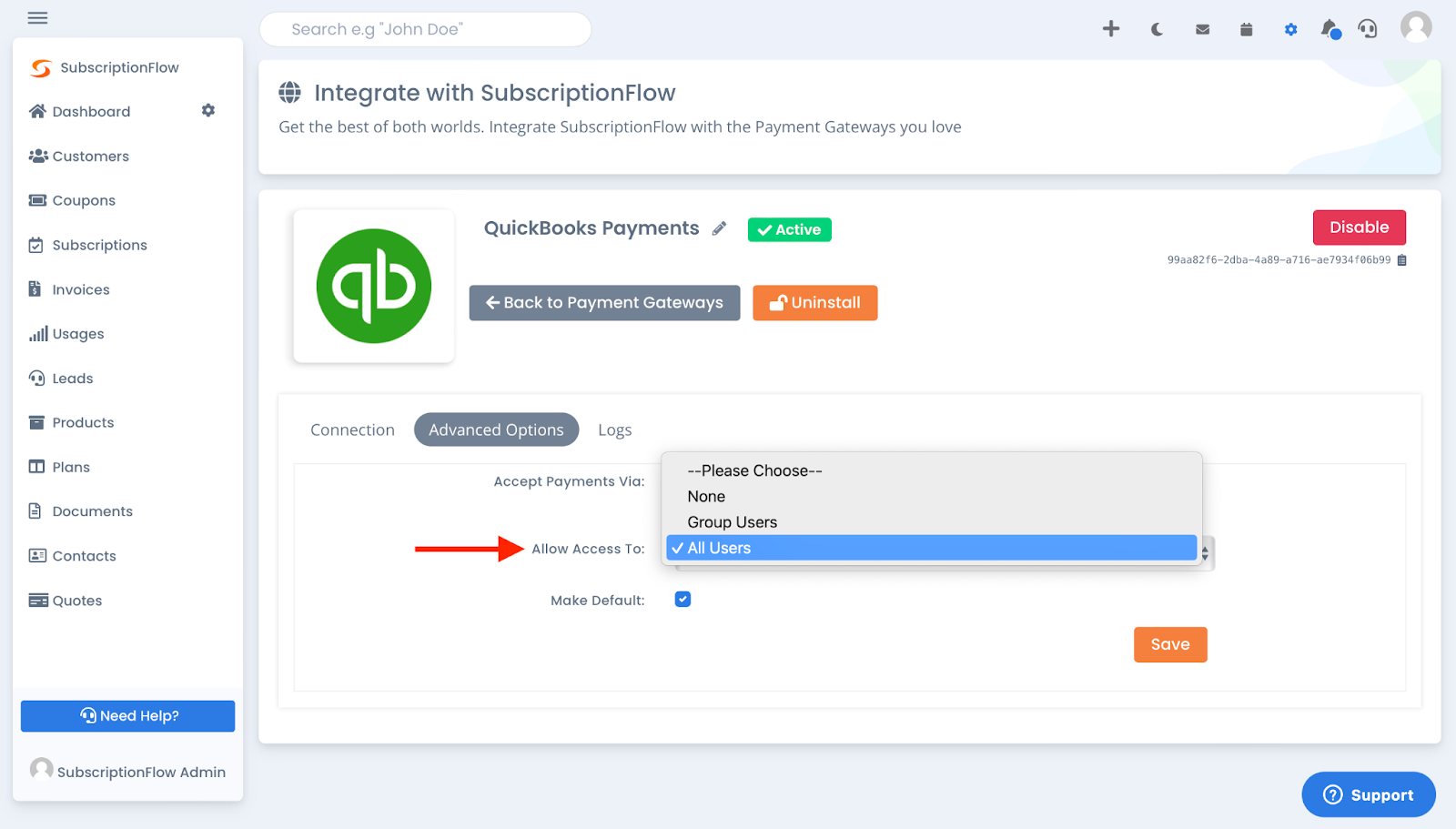Open the calendar icon in top bar
This screenshot has width=1456, height=829.
pos(1246,29)
